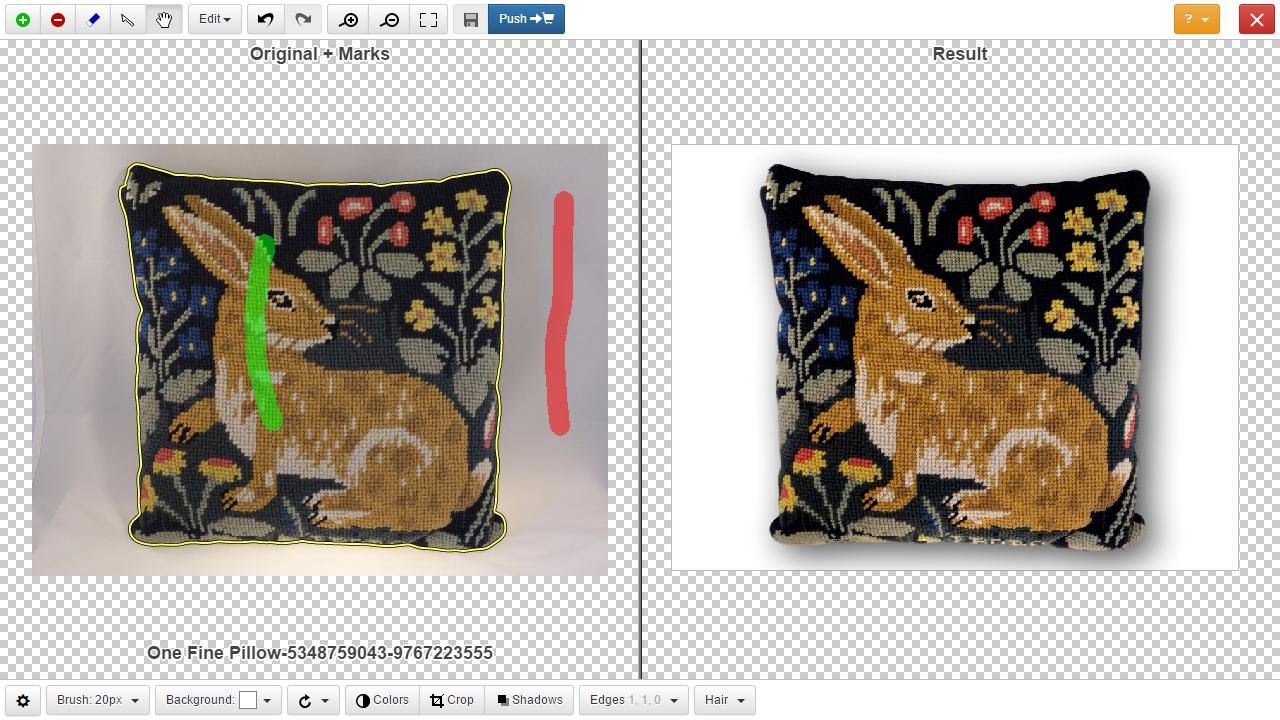Pick the scalpel tool
Screen dimensions: 1280x720
pos(128,19)
